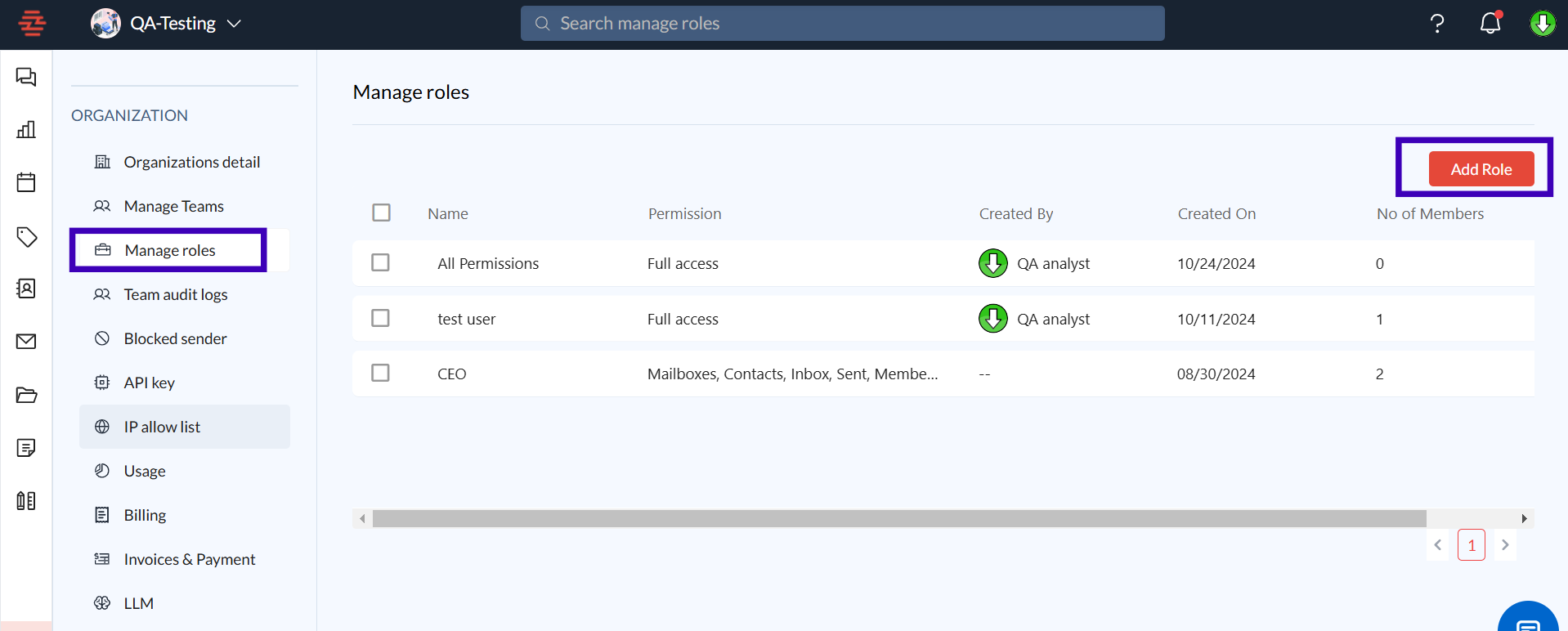Check the All Permissions role checkbox
1568x631 pixels.
[380, 262]
